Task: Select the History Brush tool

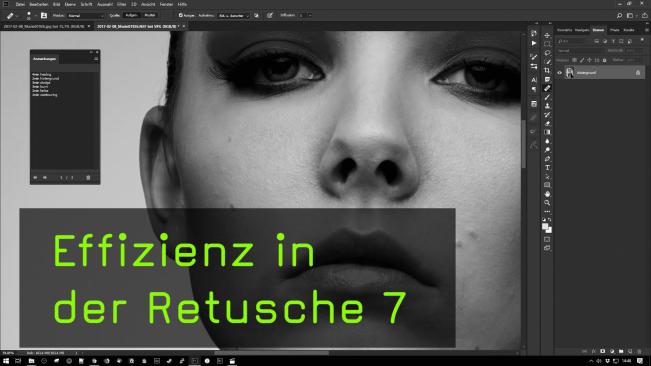Action: 547,115
